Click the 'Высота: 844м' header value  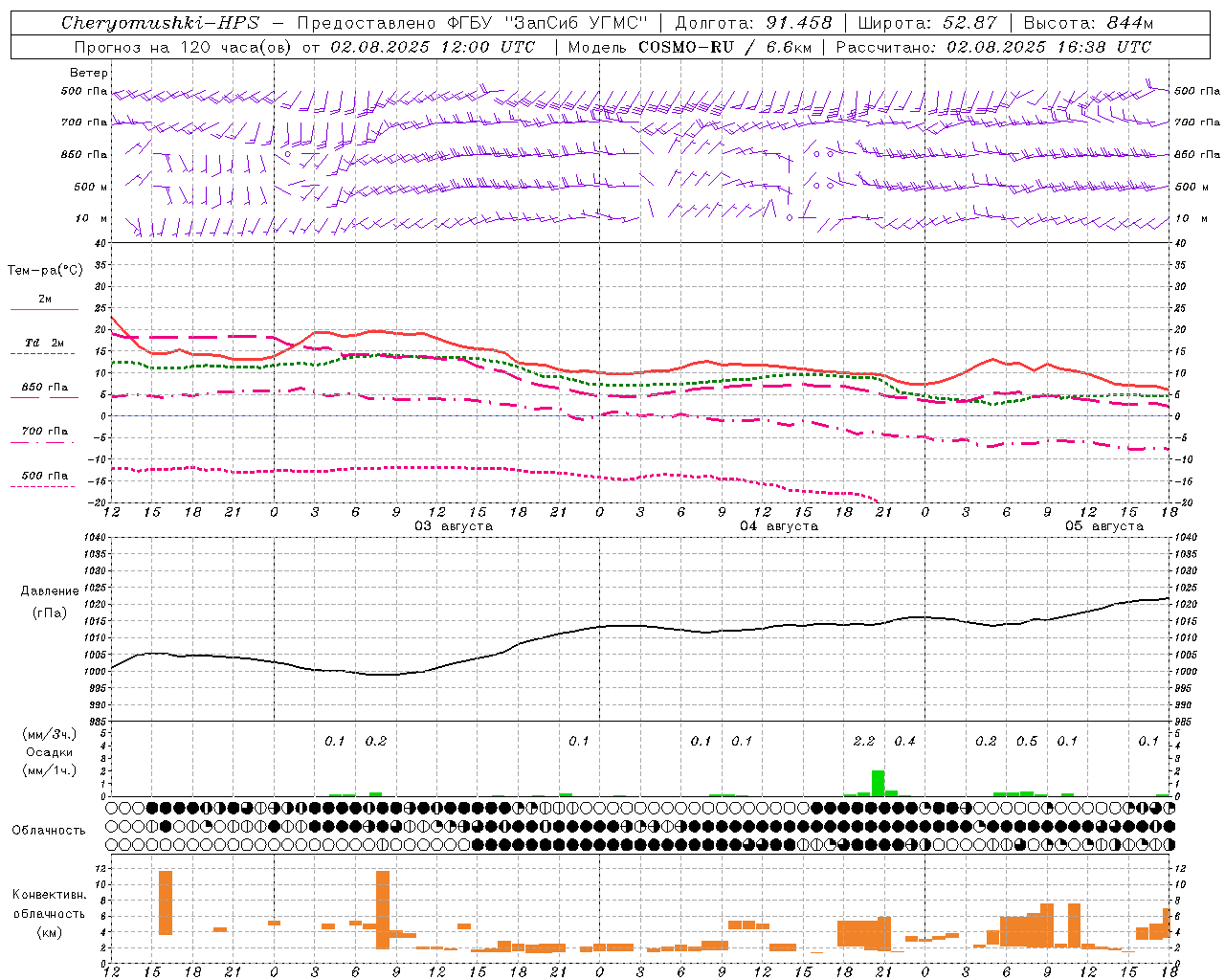[1088, 23]
